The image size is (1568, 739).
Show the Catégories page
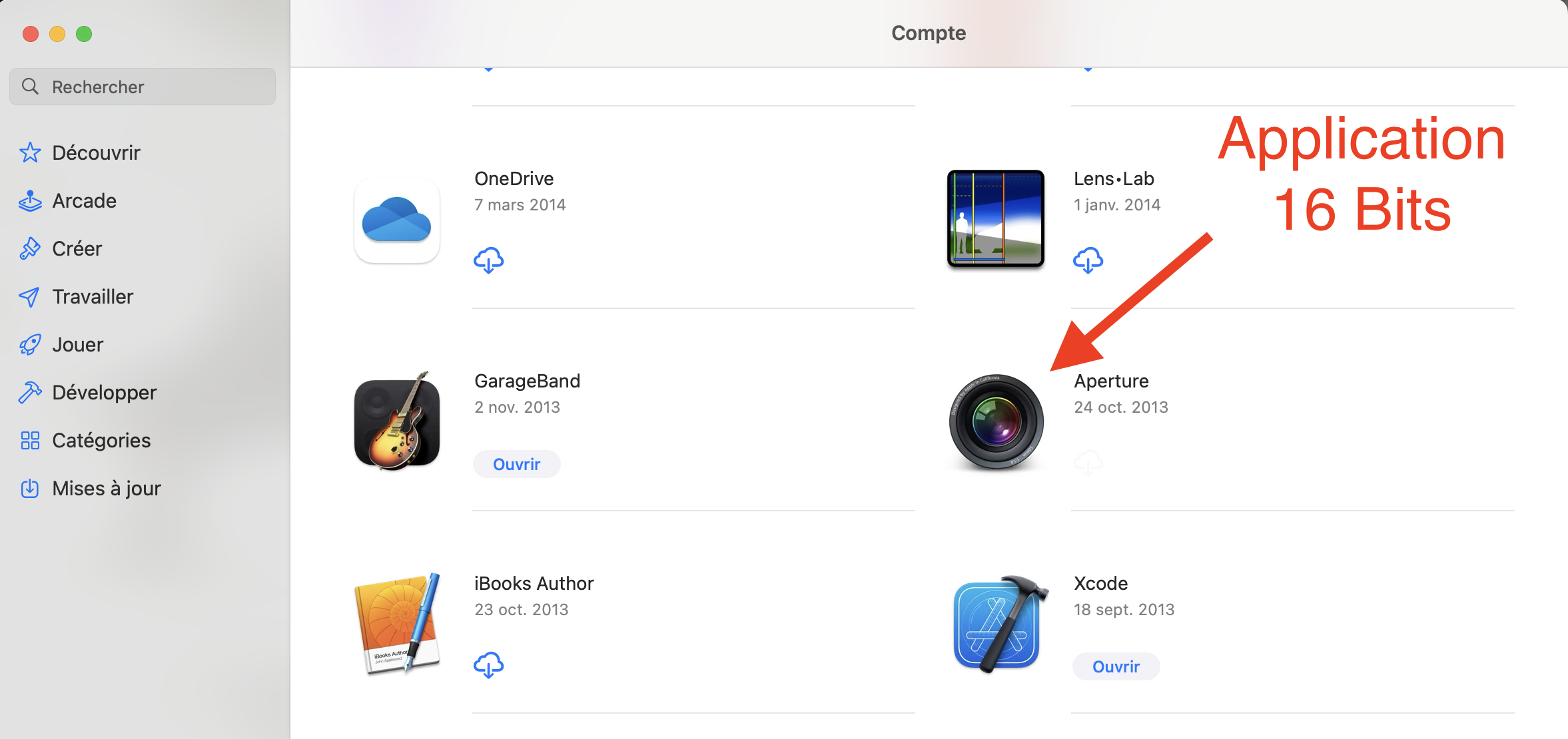[x=101, y=440]
